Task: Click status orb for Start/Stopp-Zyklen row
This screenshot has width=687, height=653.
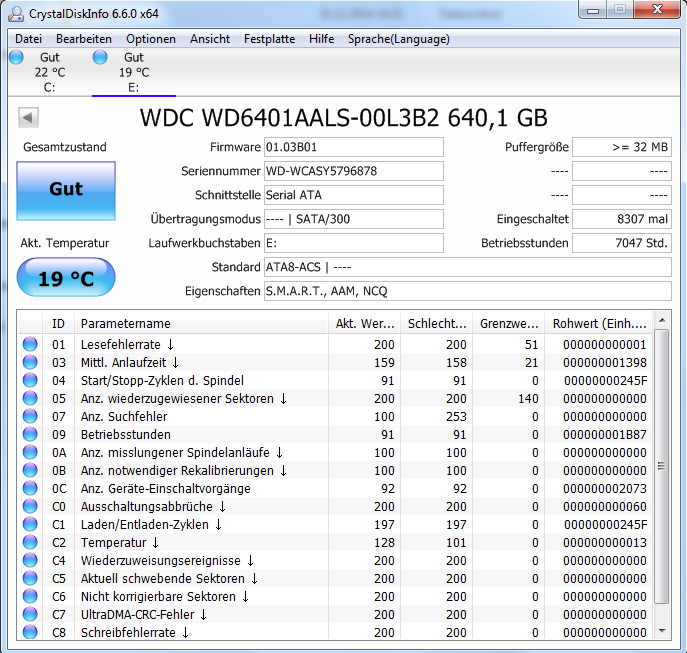Action: [x=30, y=380]
